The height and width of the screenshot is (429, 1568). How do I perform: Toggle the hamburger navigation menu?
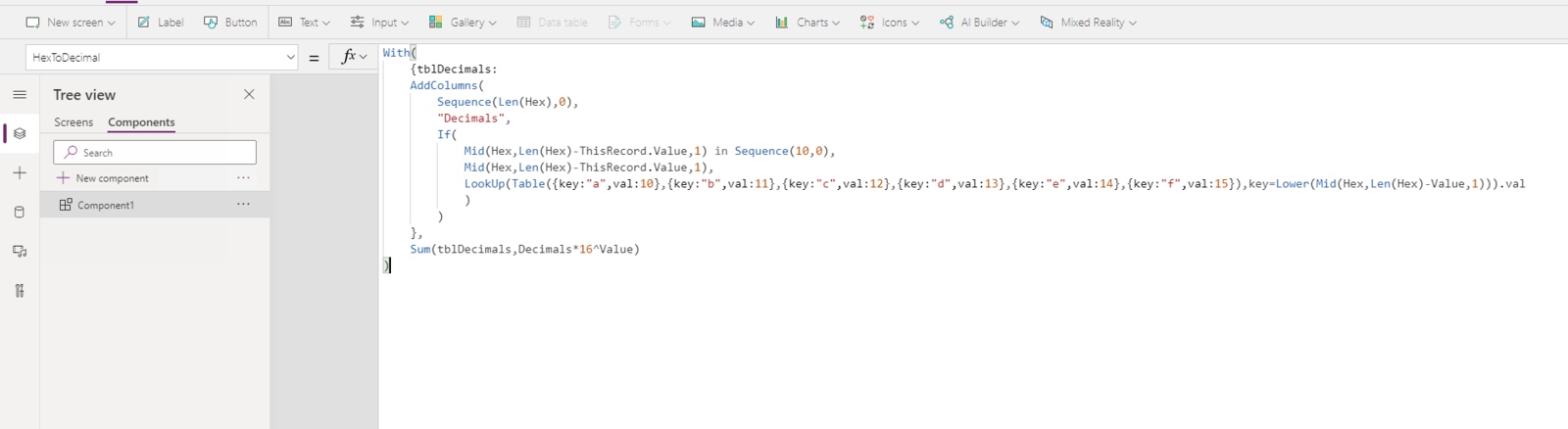(x=20, y=95)
